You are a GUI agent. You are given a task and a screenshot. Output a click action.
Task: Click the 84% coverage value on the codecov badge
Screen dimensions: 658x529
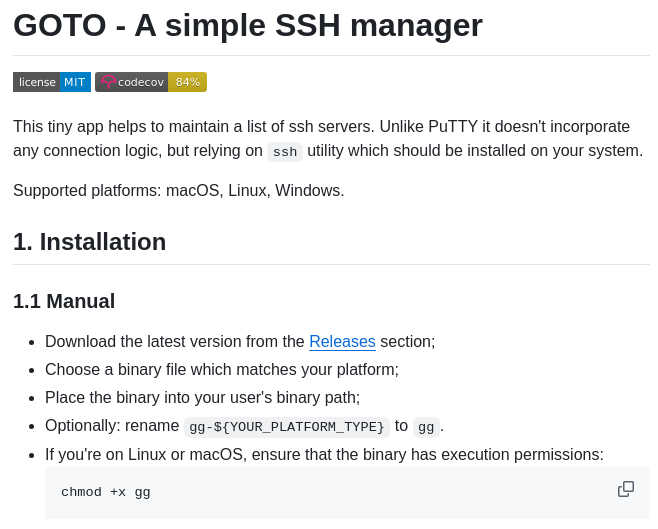click(188, 82)
